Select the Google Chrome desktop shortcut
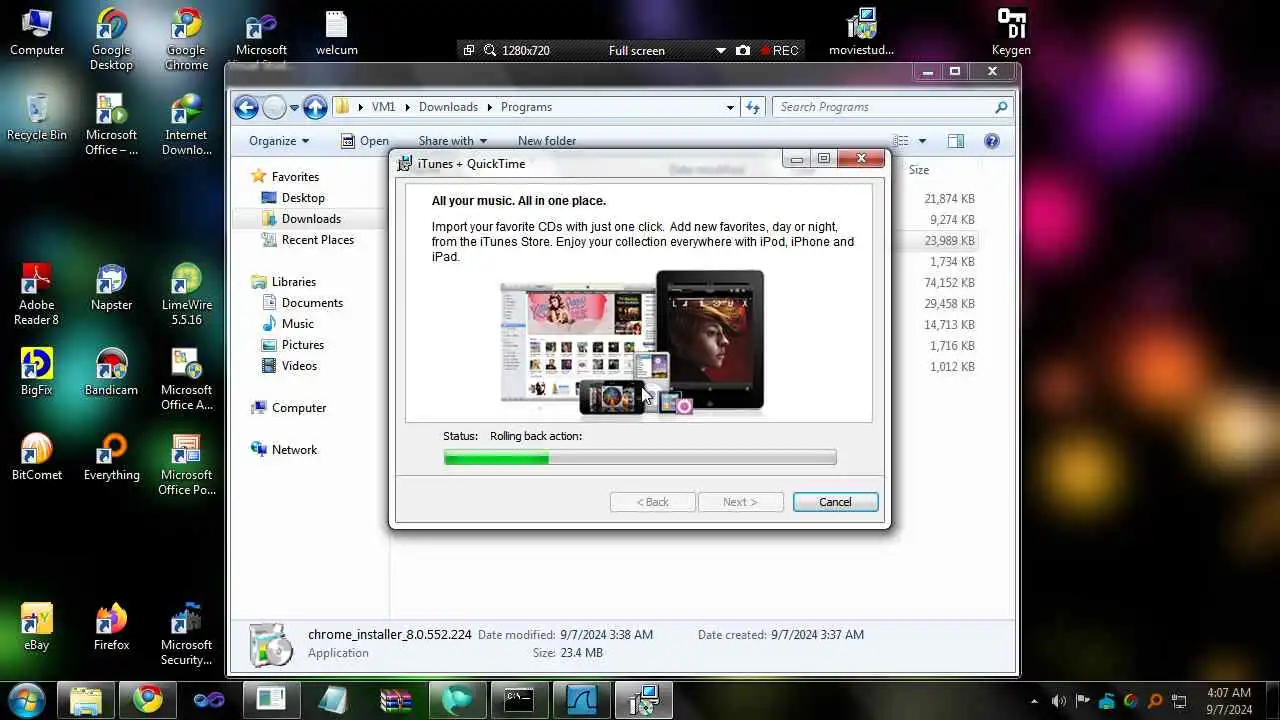Image resolution: width=1280 pixels, height=720 pixels. tap(186, 39)
